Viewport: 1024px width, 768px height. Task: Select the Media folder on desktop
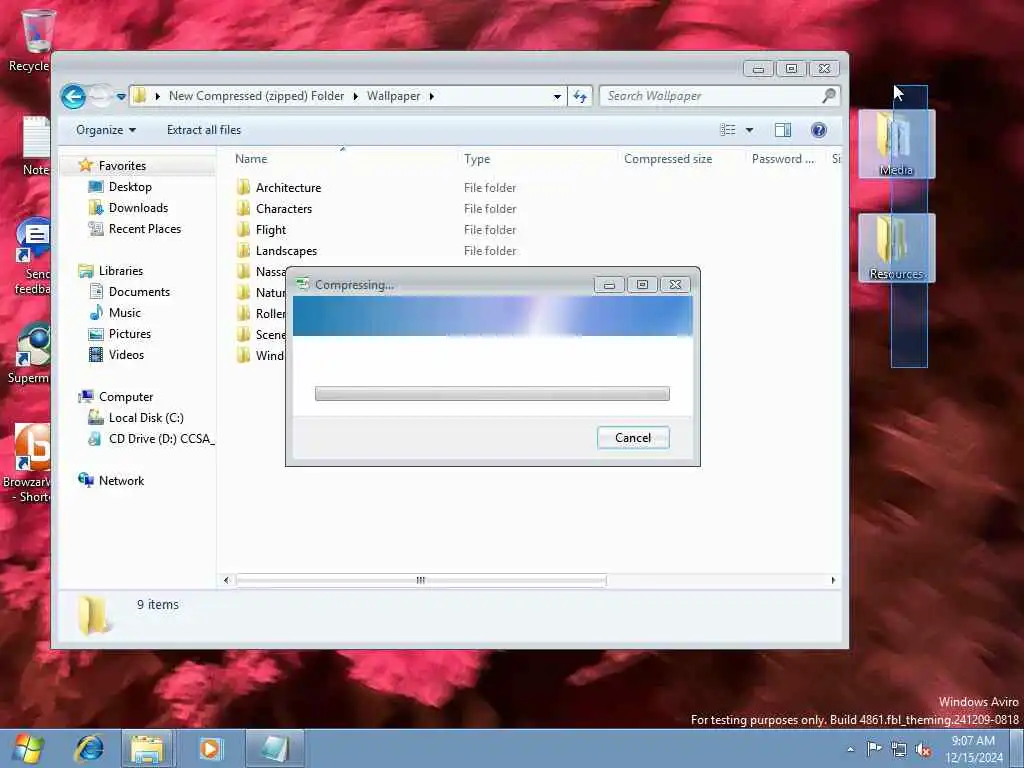point(896,144)
